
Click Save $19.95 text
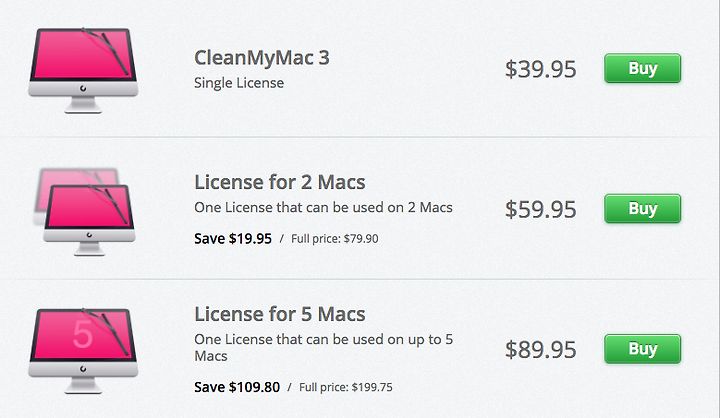pyautogui.click(x=233, y=239)
